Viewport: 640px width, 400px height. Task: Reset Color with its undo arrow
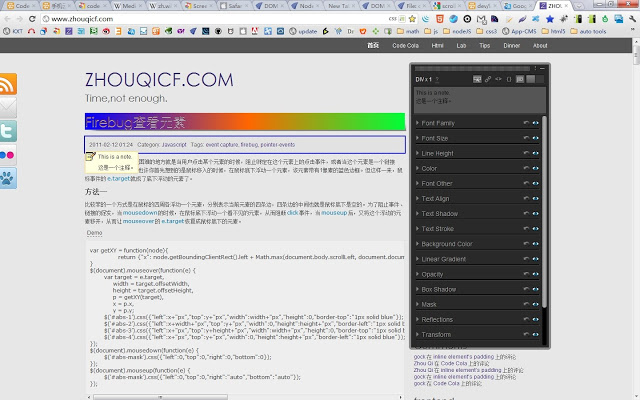pyautogui.click(x=526, y=168)
